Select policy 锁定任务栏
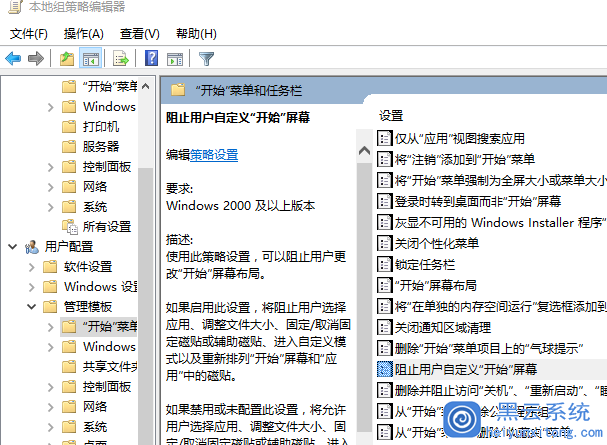The width and height of the screenshot is (607, 445). (x=425, y=265)
